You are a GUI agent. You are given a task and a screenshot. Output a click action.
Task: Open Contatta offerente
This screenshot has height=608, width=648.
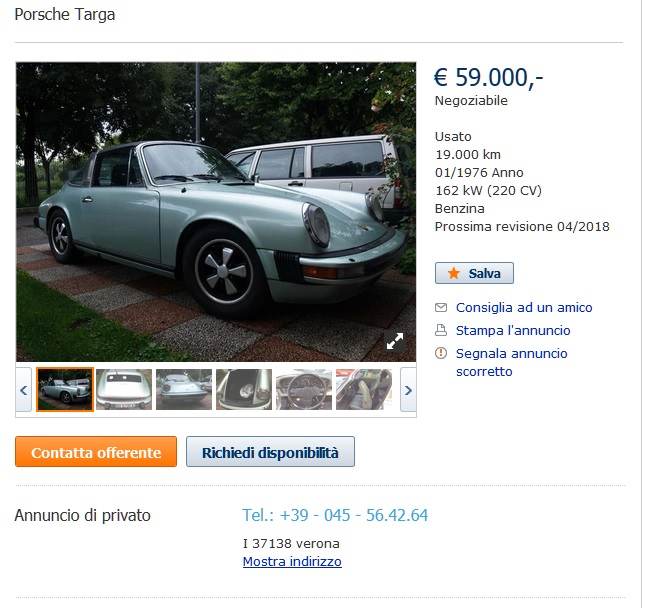click(96, 452)
